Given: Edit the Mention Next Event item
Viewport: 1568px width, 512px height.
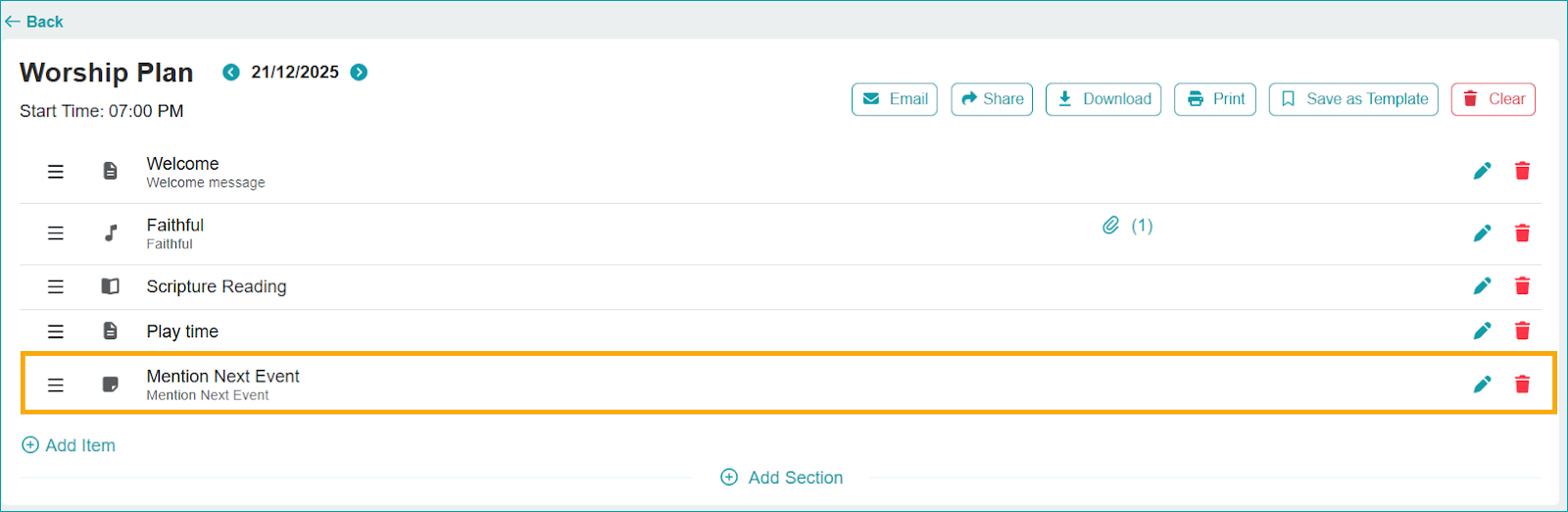Looking at the screenshot, I should (1482, 384).
